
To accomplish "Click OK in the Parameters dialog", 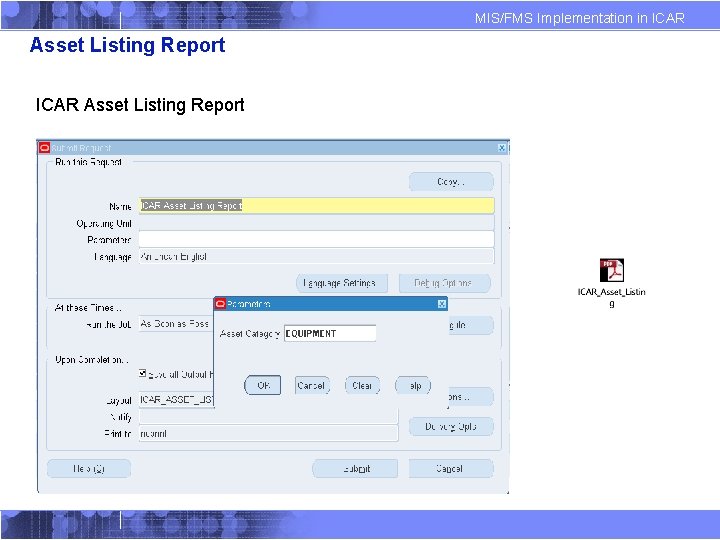I will (263, 385).
